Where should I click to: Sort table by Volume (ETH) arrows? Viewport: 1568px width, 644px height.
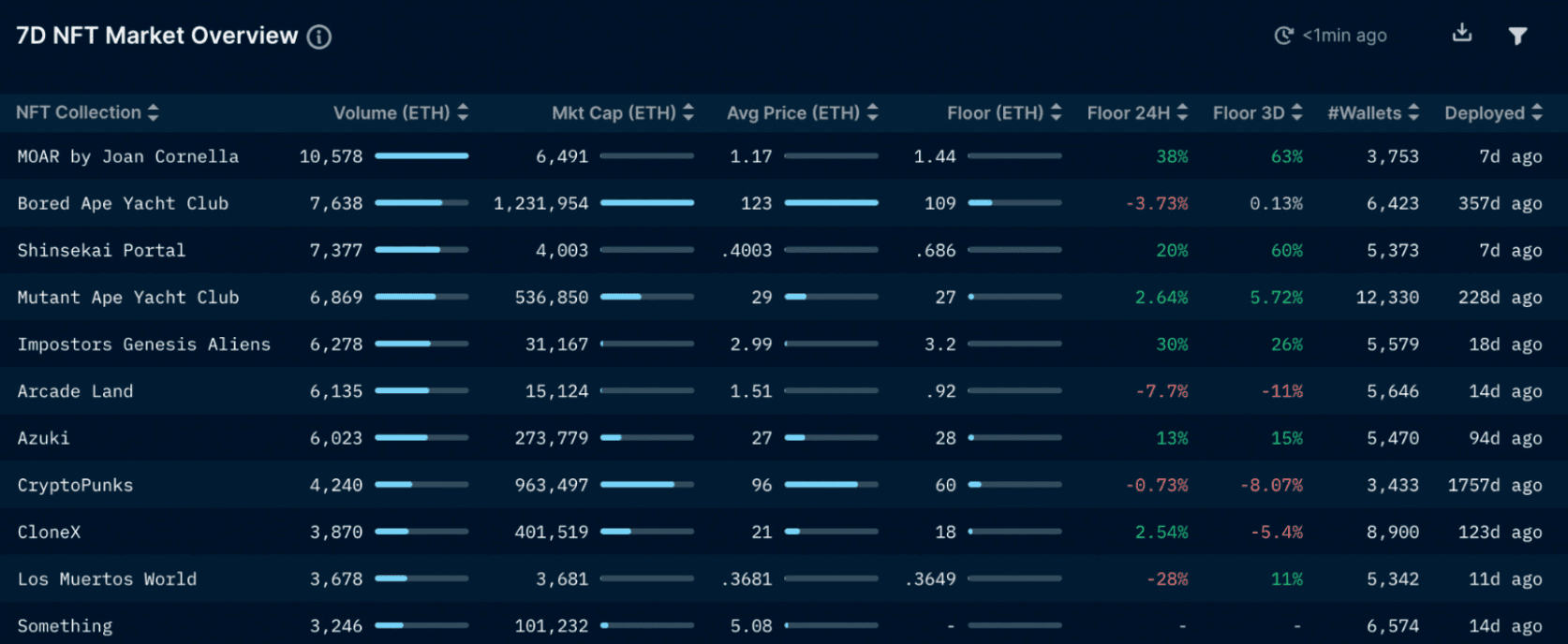[x=463, y=113]
